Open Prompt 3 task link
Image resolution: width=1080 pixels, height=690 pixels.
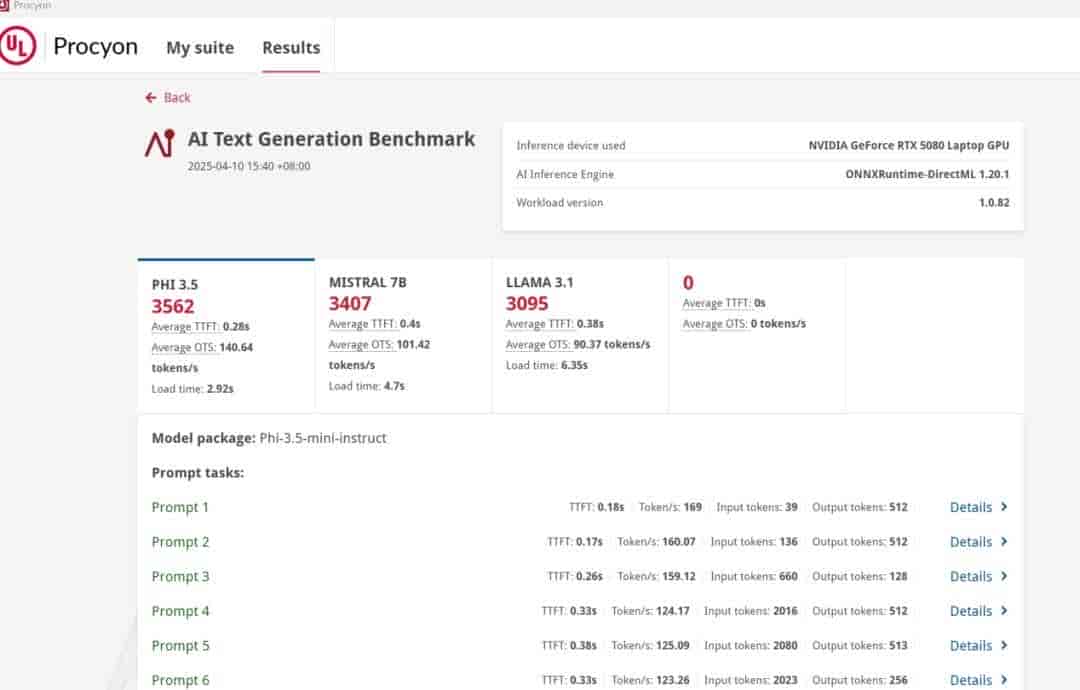click(x=180, y=576)
